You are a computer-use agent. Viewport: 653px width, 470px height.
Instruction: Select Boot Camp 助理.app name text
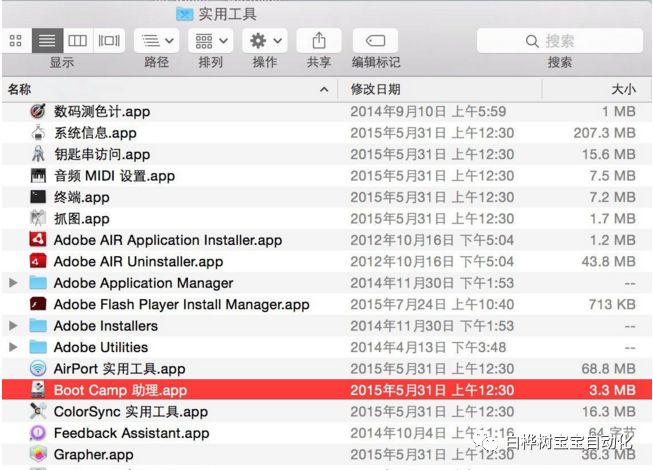pos(121,390)
